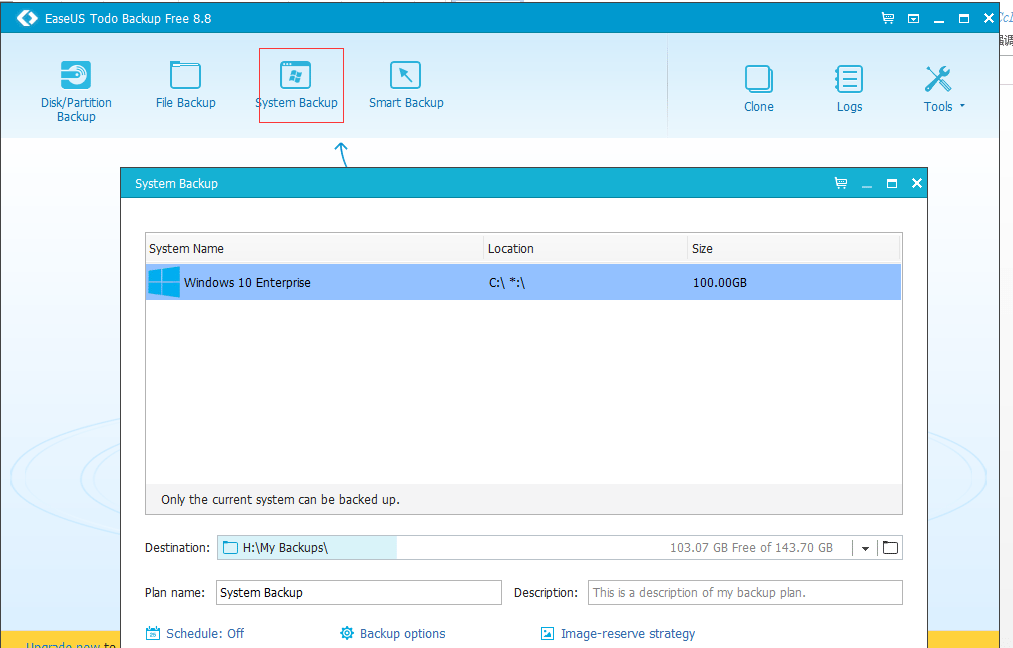The height and width of the screenshot is (648, 1013).
Task: Select System Backup in the main toolbar
Action: pyautogui.click(x=296, y=85)
